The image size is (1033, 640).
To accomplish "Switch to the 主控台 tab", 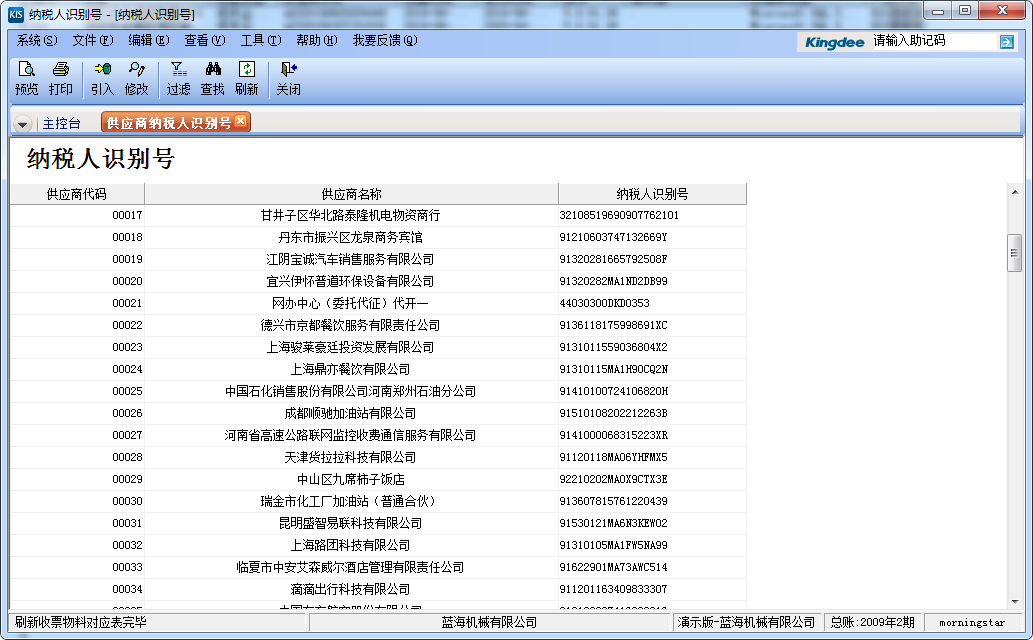I will click(62, 124).
